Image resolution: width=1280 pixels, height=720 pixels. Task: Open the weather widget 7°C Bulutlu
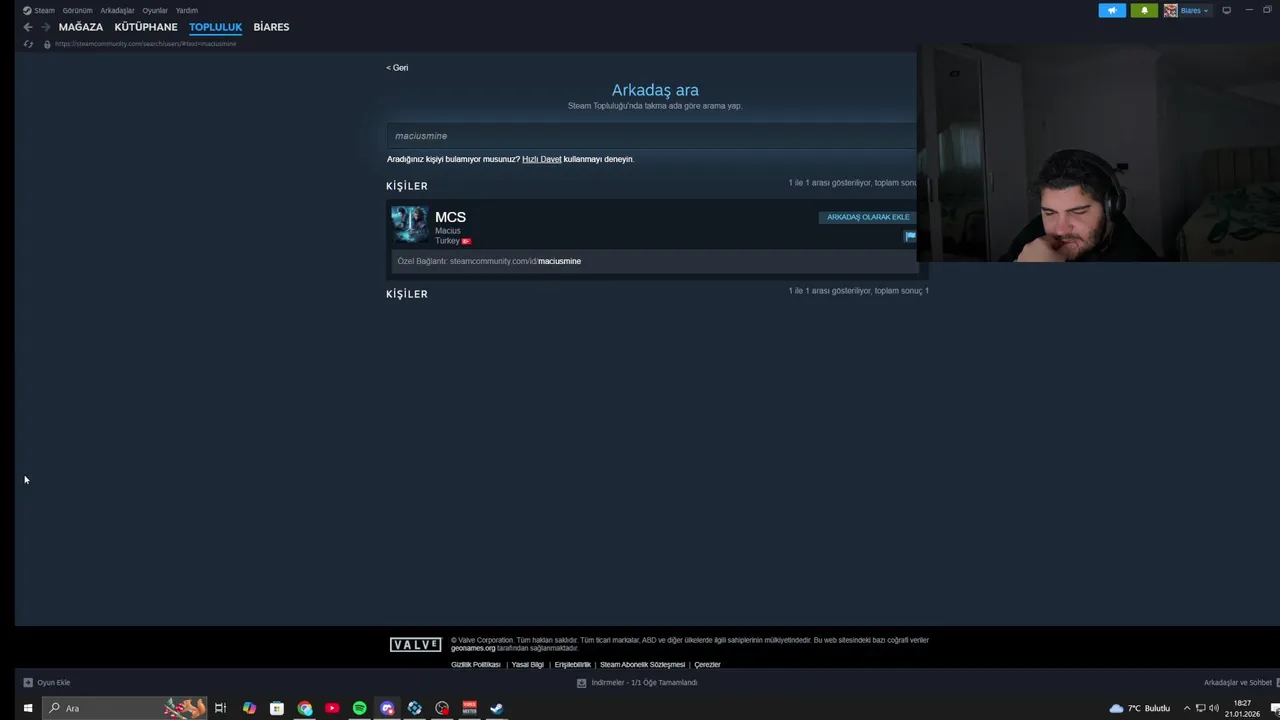pyautogui.click(x=1140, y=708)
